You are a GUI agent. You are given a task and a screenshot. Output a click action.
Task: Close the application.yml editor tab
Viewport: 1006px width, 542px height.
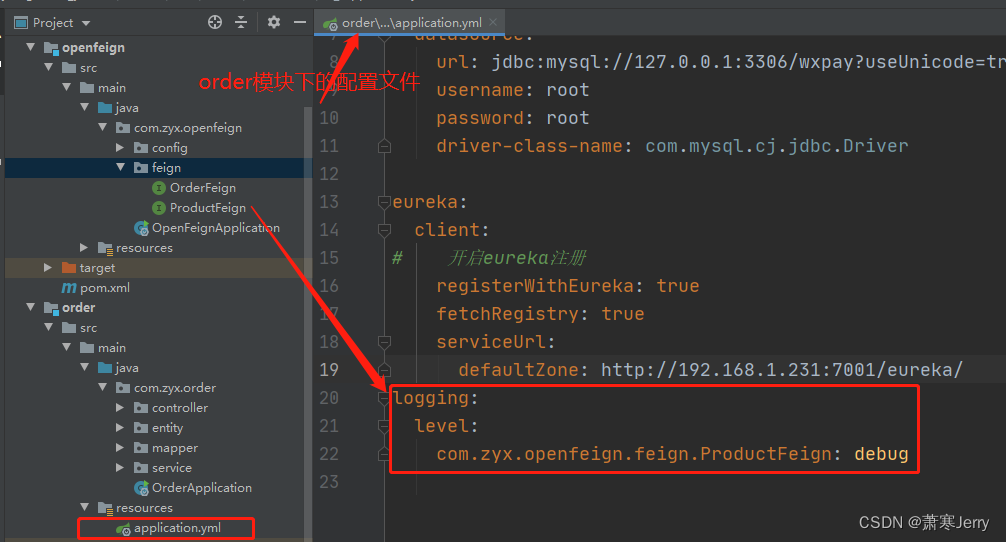tap(493, 22)
